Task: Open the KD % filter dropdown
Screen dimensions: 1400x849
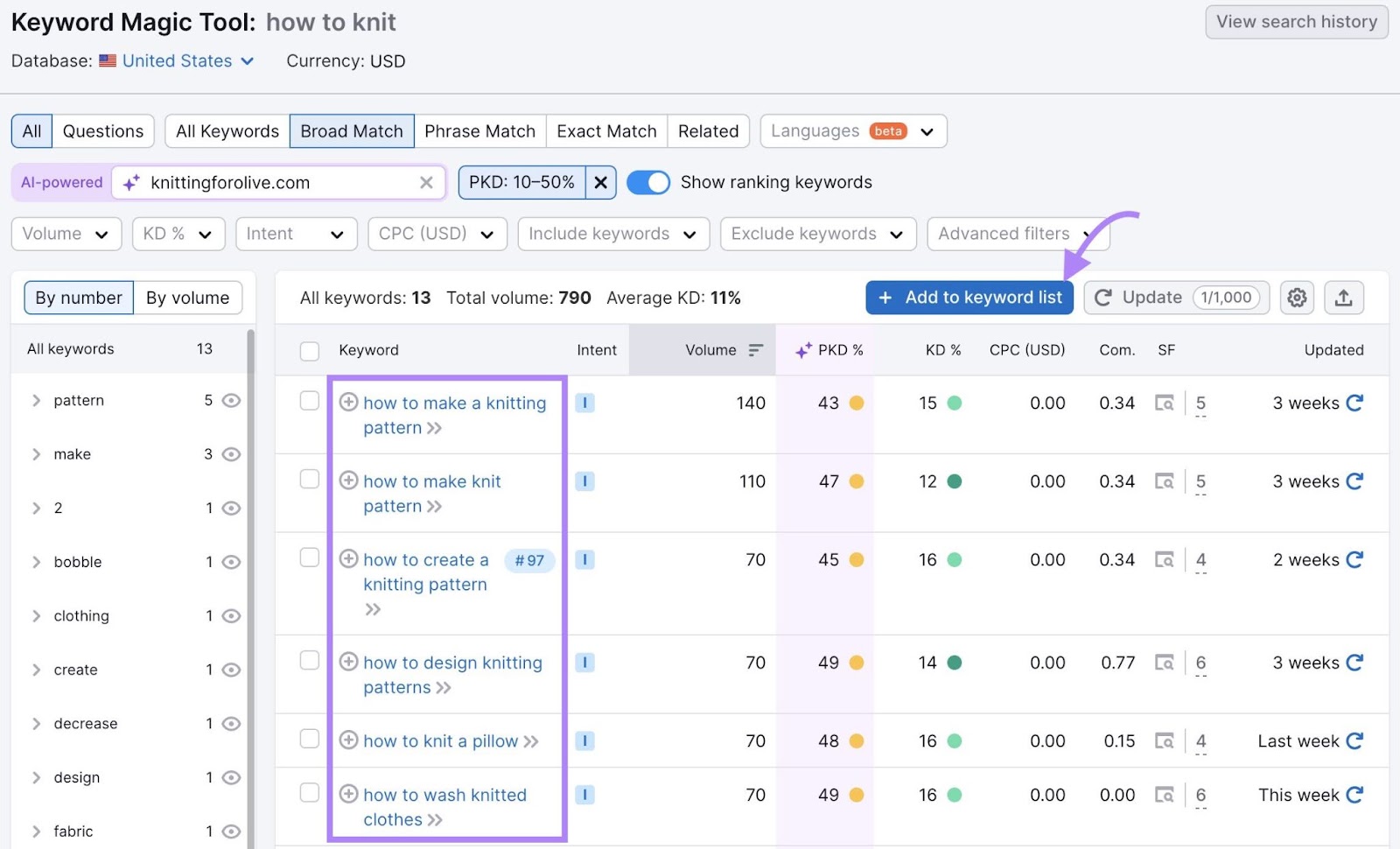Action: (178, 234)
